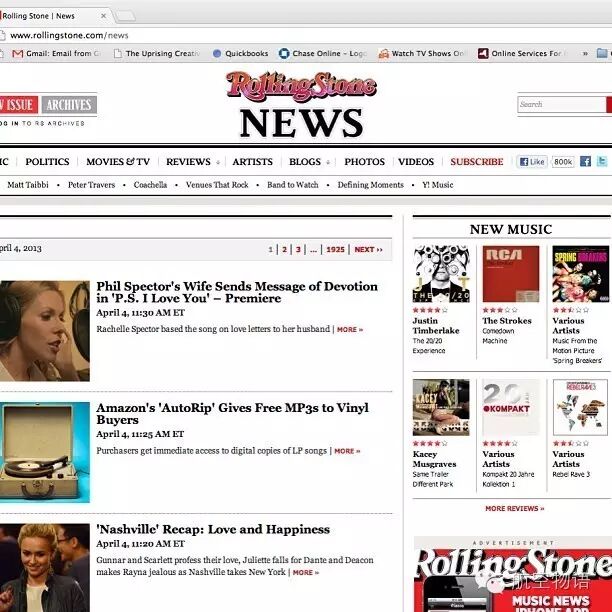Expand the Blogs dropdown arrow
The height and width of the screenshot is (612, 612).
point(328,162)
